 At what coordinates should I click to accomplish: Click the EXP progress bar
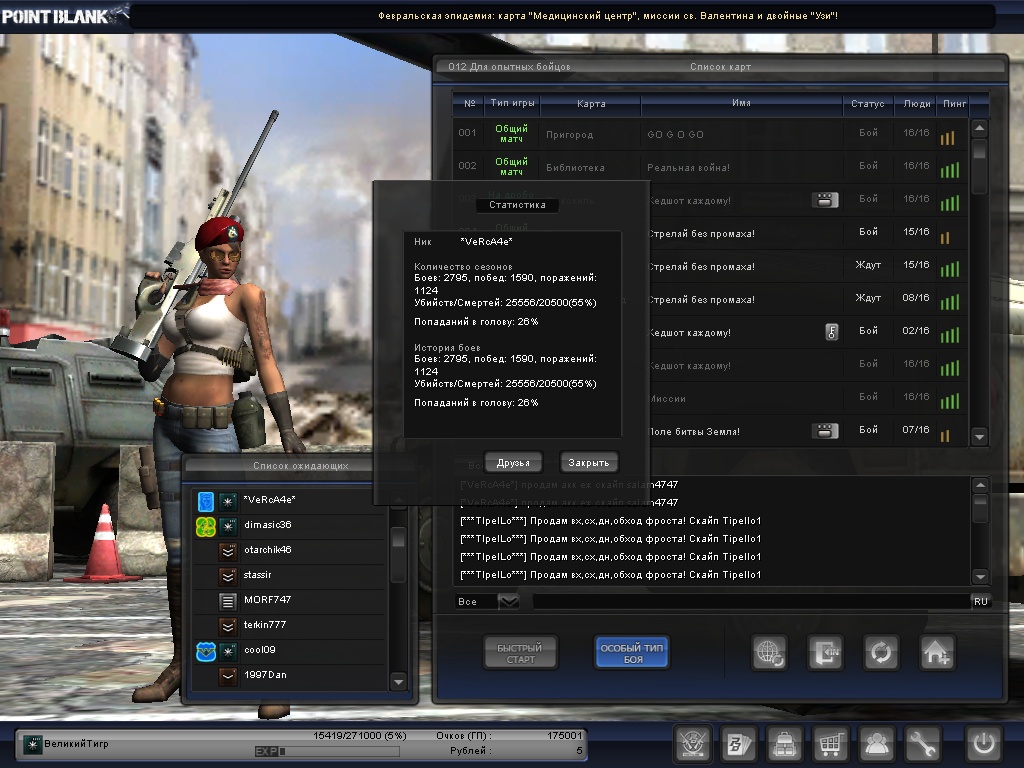(327, 751)
